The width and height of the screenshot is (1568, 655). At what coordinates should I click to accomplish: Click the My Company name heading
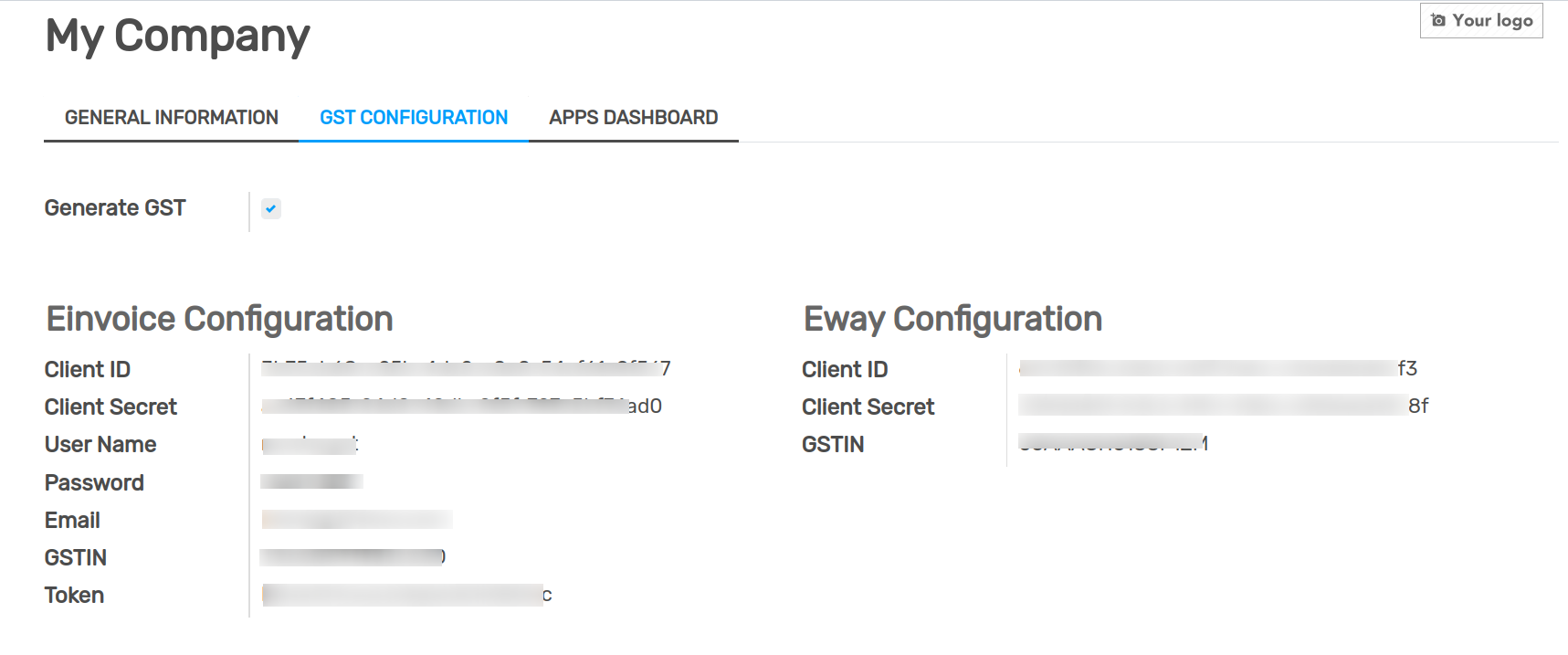pos(177,37)
